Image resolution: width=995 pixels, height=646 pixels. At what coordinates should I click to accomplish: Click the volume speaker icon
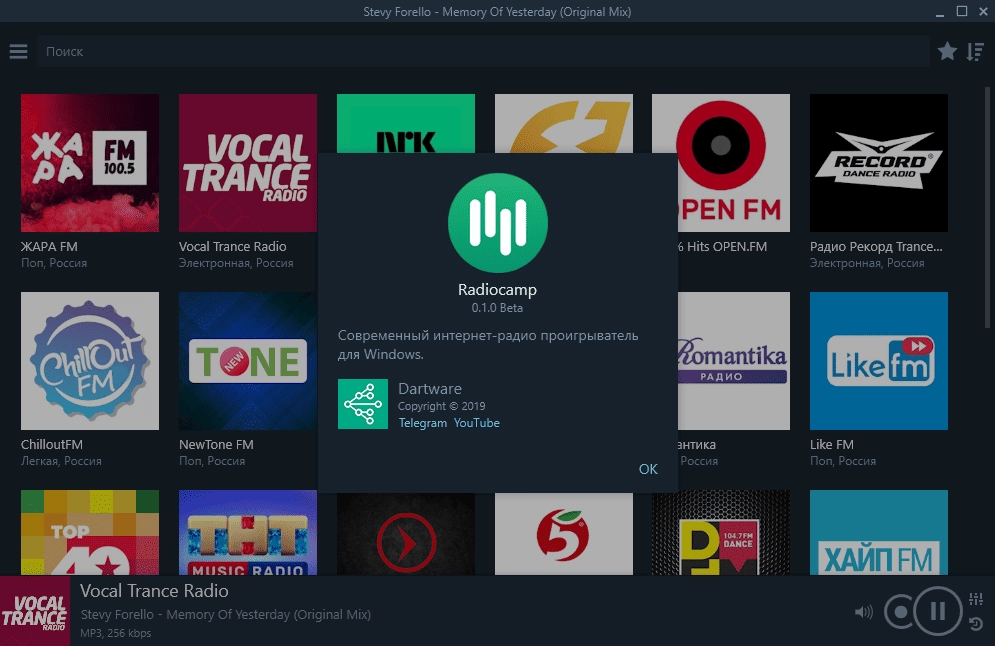tap(864, 612)
